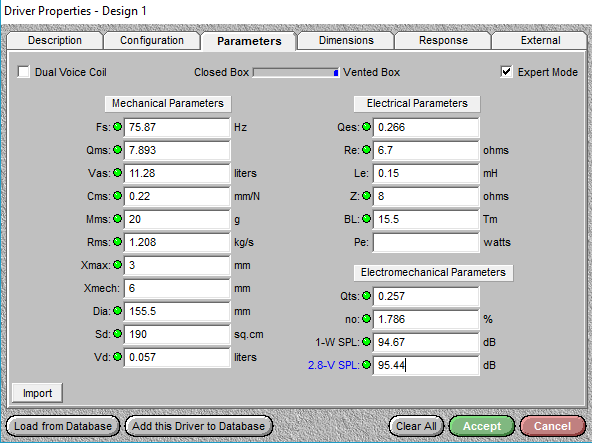Click the green indicator next to Vas
The image size is (592, 443).
(117, 173)
